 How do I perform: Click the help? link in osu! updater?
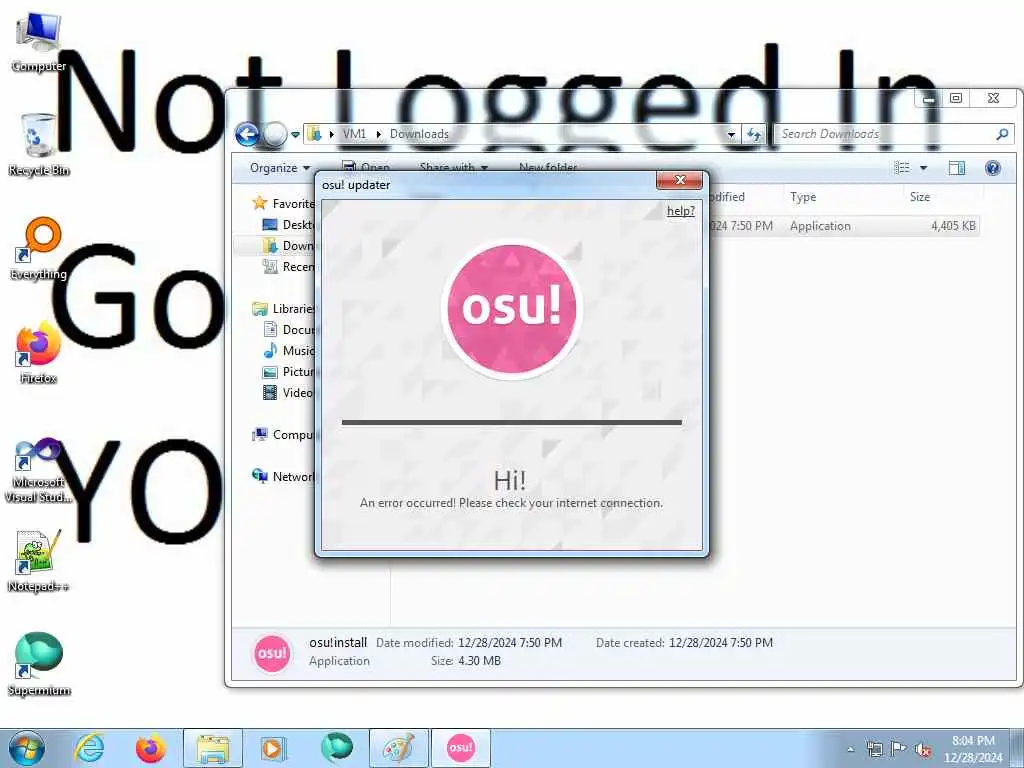(x=680, y=211)
